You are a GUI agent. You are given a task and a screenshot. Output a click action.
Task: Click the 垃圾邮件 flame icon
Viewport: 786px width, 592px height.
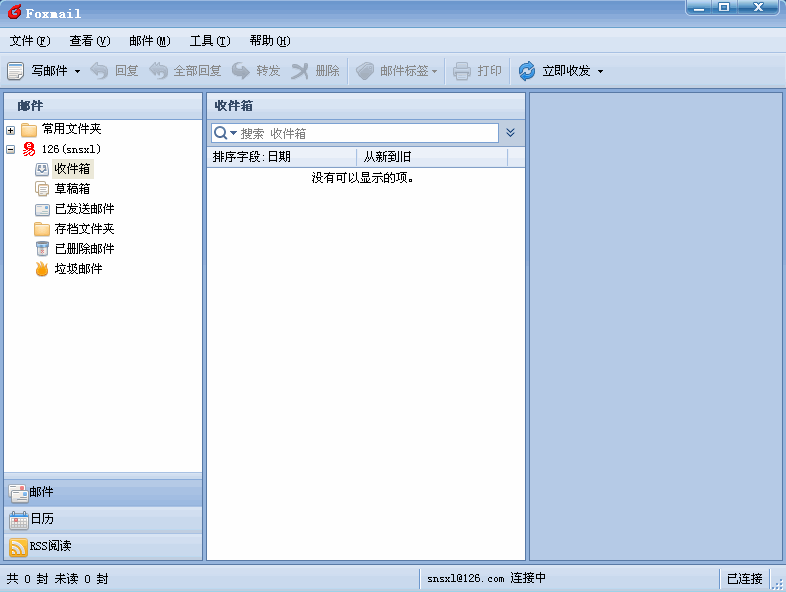[x=42, y=269]
